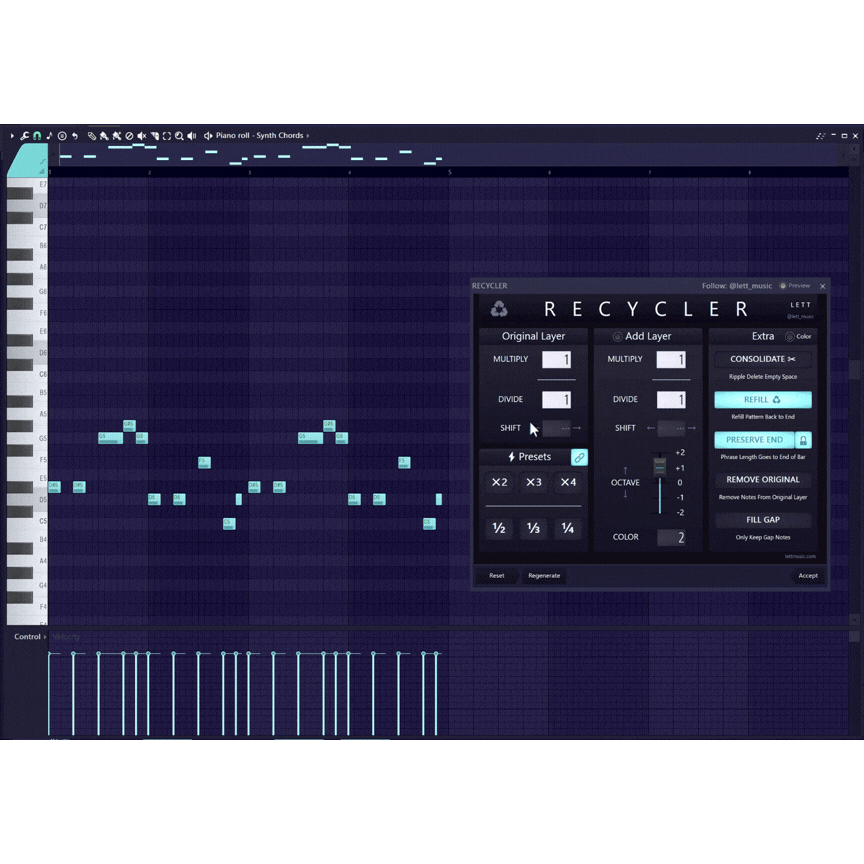Click the octave slider handle

coord(660,467)
